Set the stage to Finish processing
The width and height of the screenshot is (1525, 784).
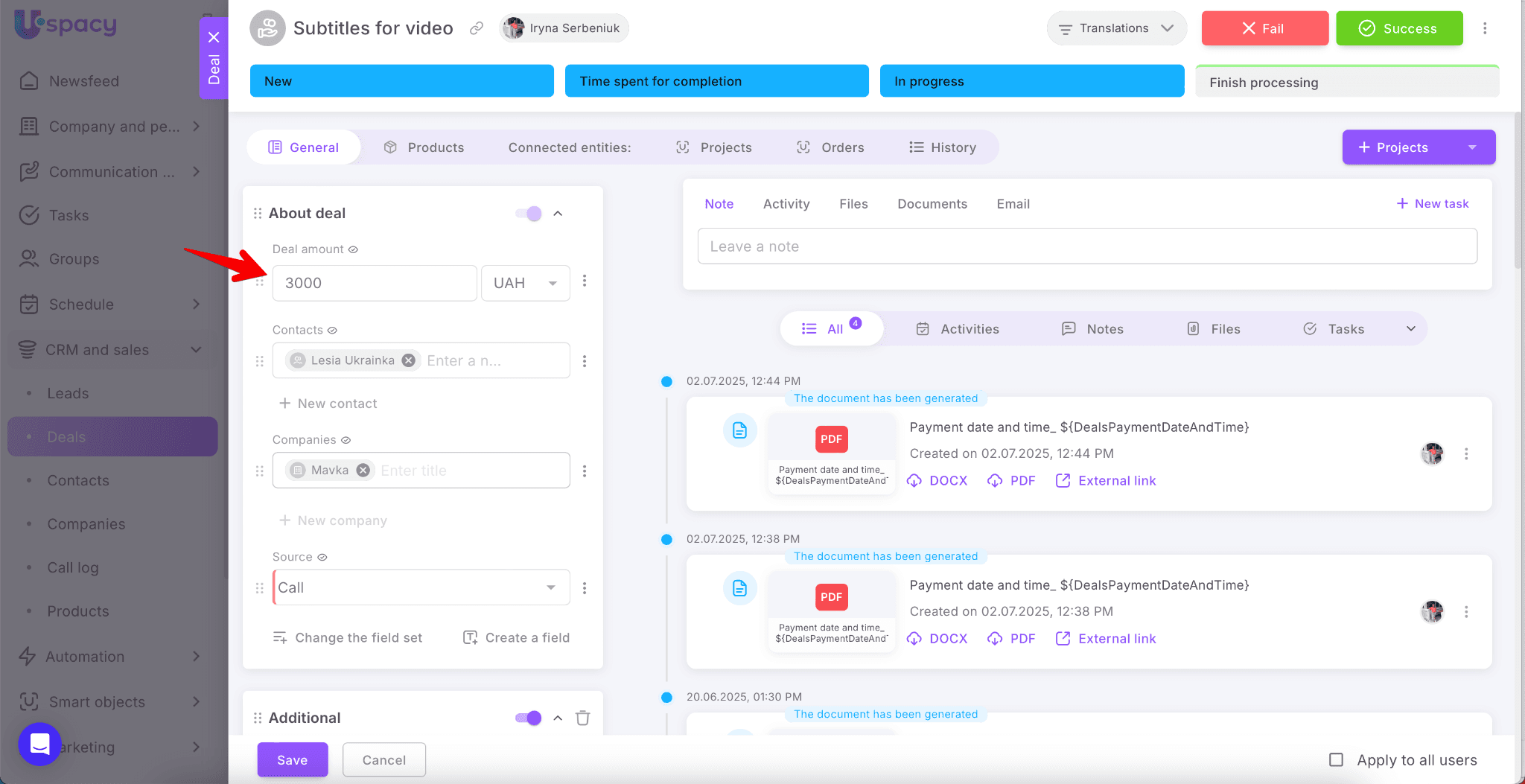(x=1346, y=82)
